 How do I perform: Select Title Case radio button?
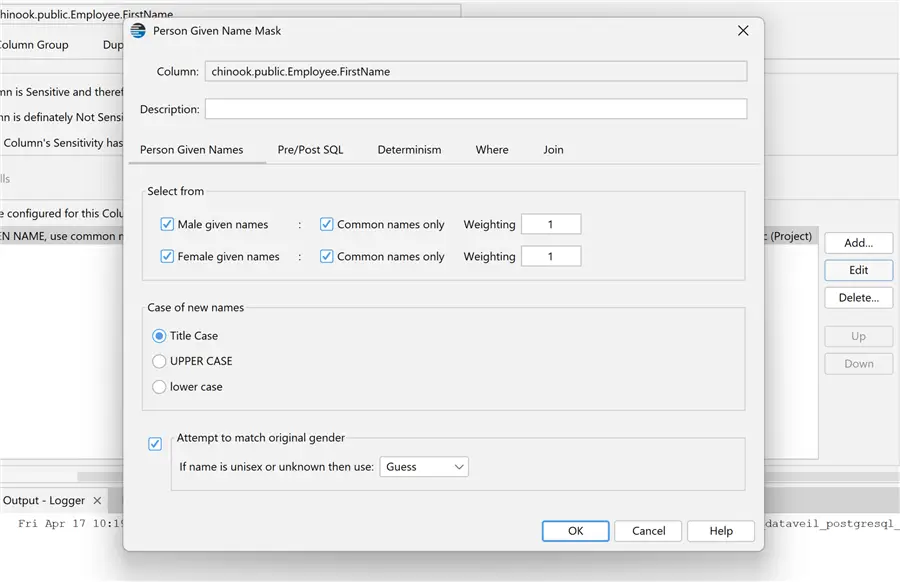point(159,336)
